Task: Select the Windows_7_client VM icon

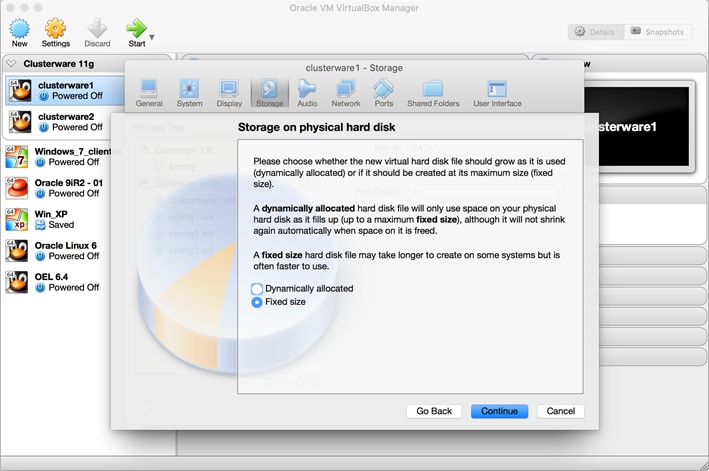Action: [x=17, y=157]
